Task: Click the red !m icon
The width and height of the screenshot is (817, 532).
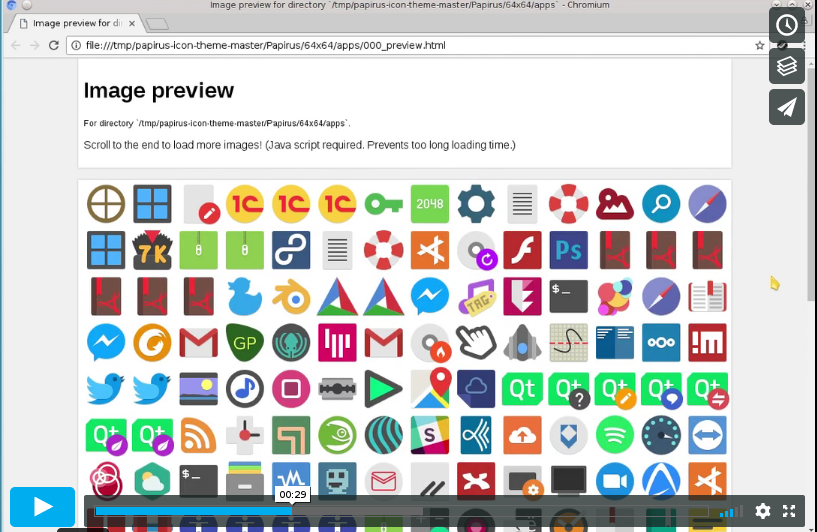Action: click(708, 343)
